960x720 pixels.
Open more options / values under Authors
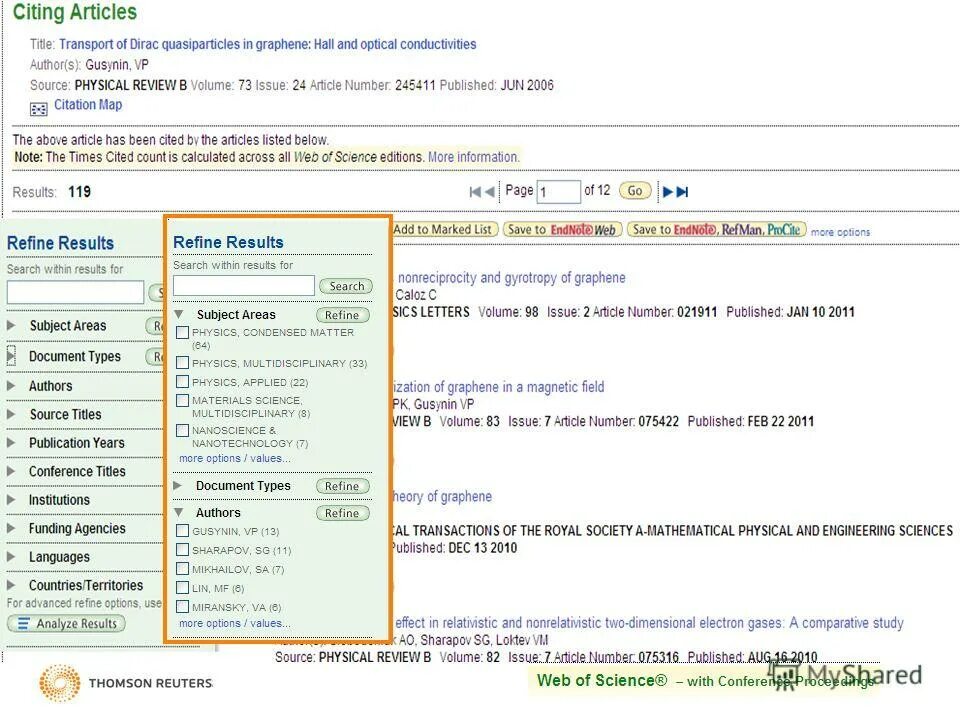click(234, 623)
